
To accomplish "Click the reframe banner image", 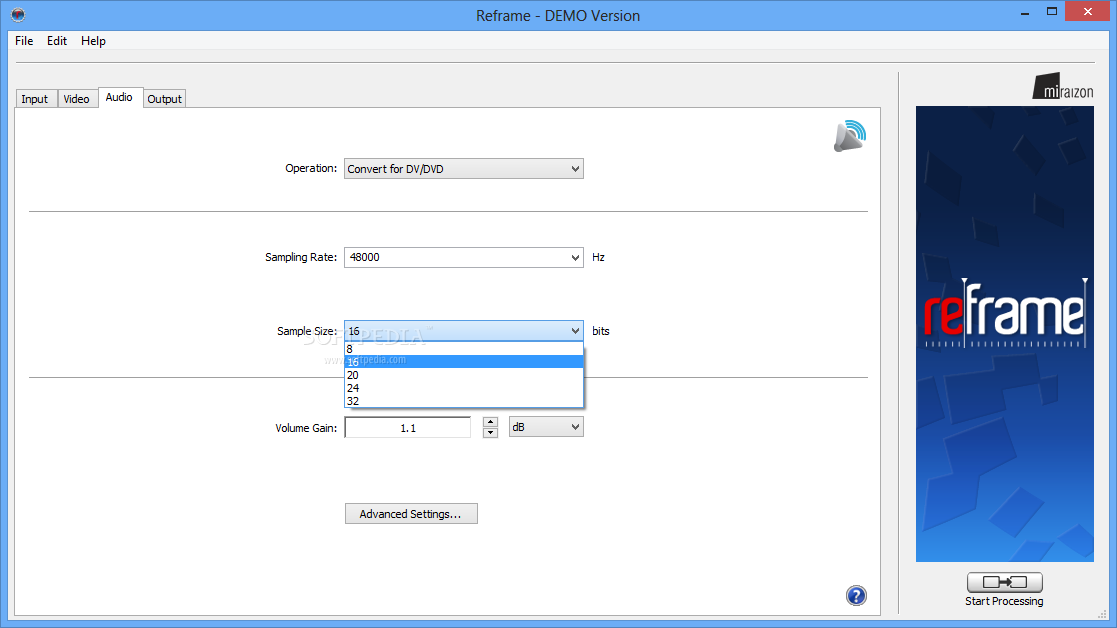I will click(1004, 334).
